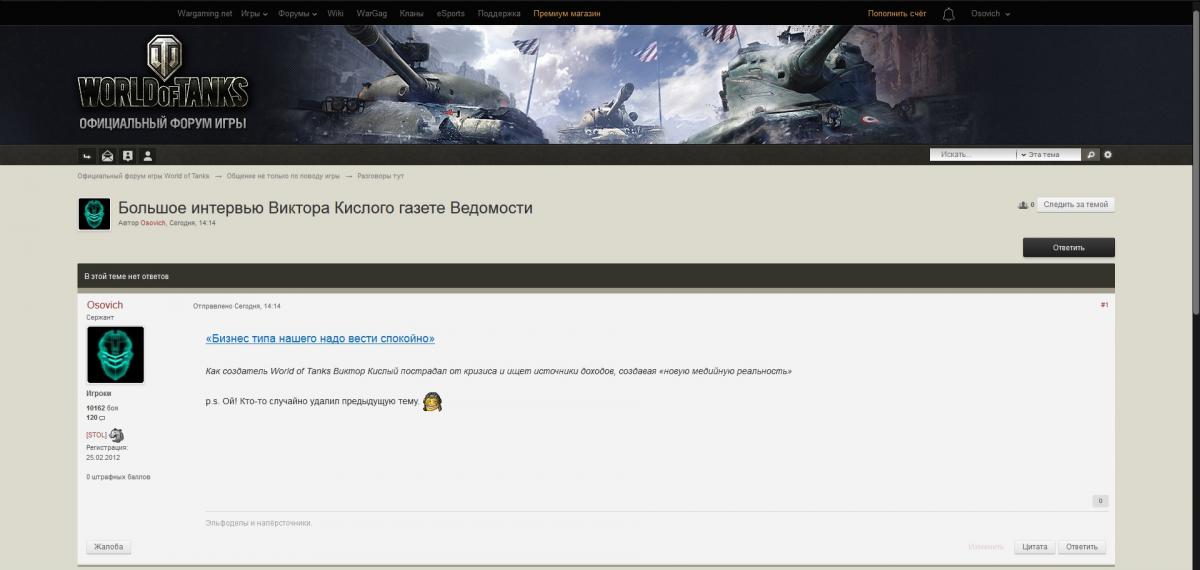Click the Жалоба report button

(x=109, y=547)
